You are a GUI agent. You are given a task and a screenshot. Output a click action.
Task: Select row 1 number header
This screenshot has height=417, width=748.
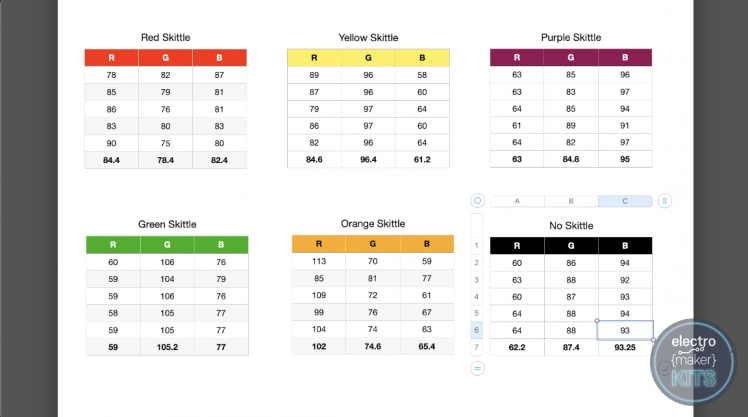[477, 245]
